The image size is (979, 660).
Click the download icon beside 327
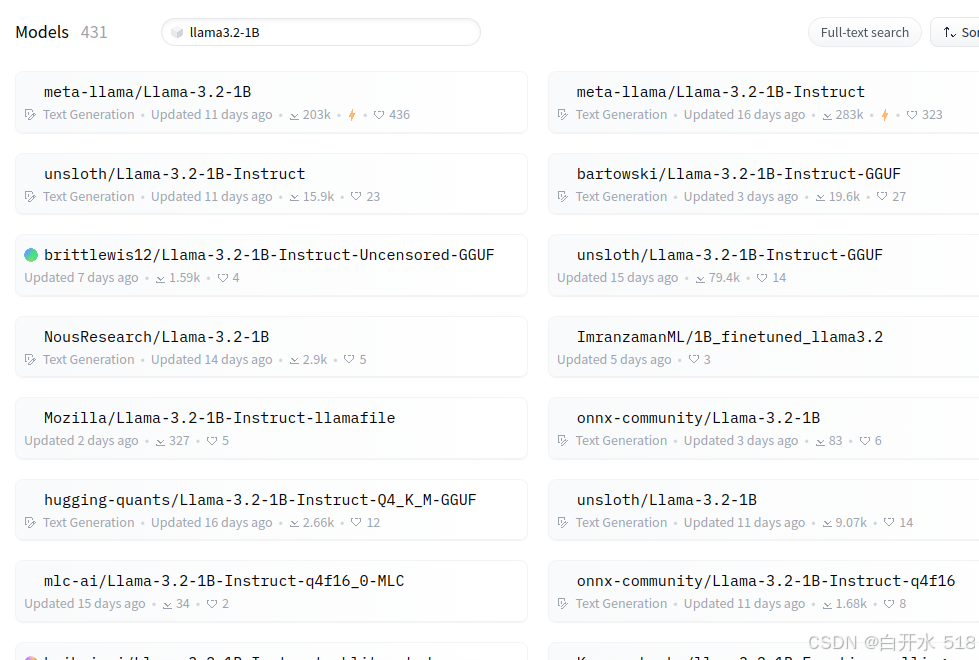point(160,441)
